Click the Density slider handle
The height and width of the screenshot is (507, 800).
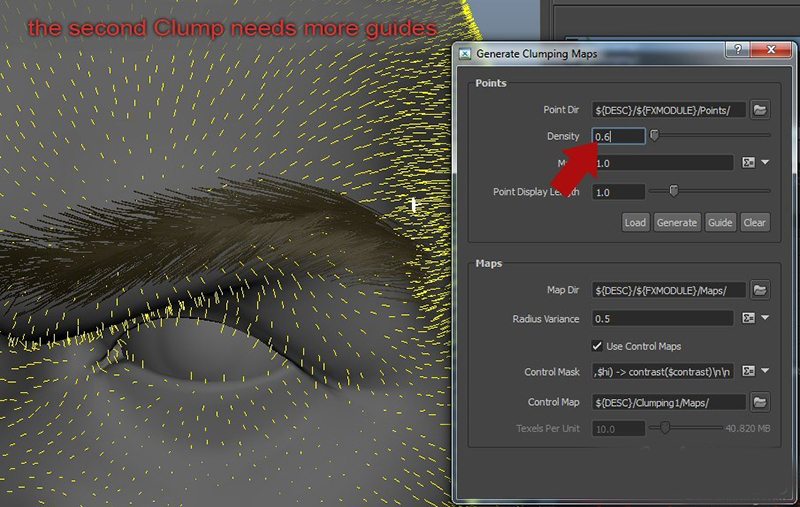coord(654,135)
